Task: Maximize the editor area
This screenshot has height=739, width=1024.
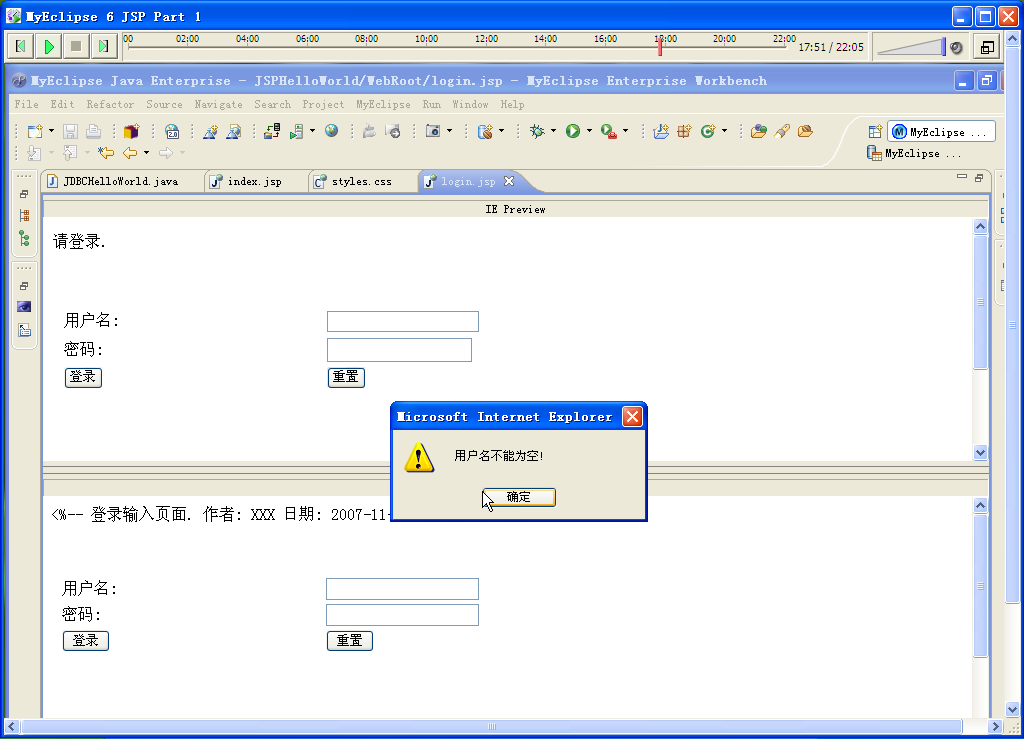Action: coord(979,178)
